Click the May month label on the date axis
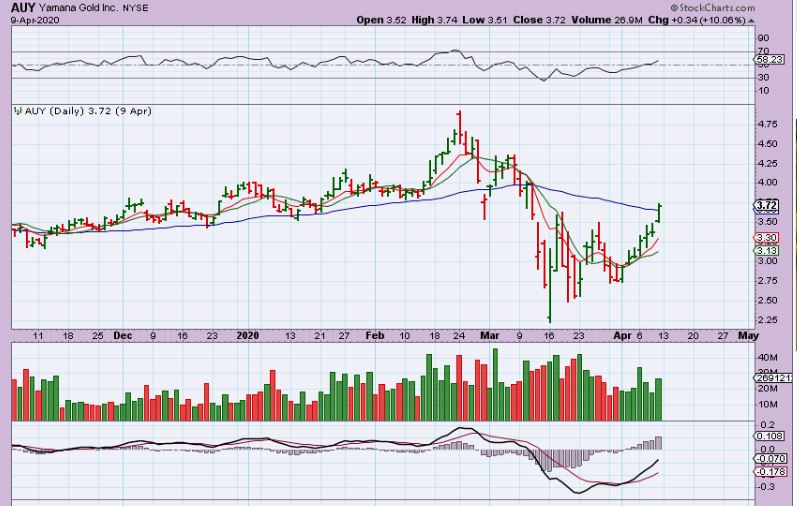The image size is (797, 506). coord(748,336)
